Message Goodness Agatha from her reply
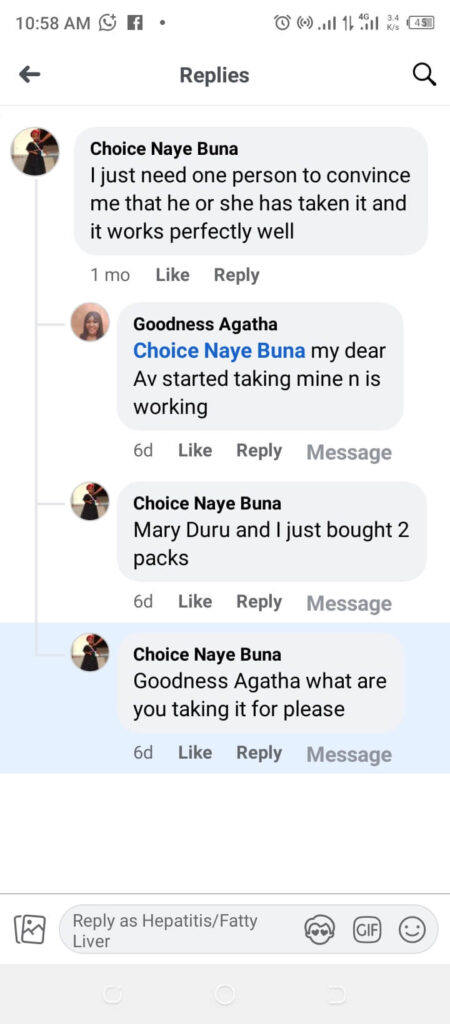 [349, 452]
